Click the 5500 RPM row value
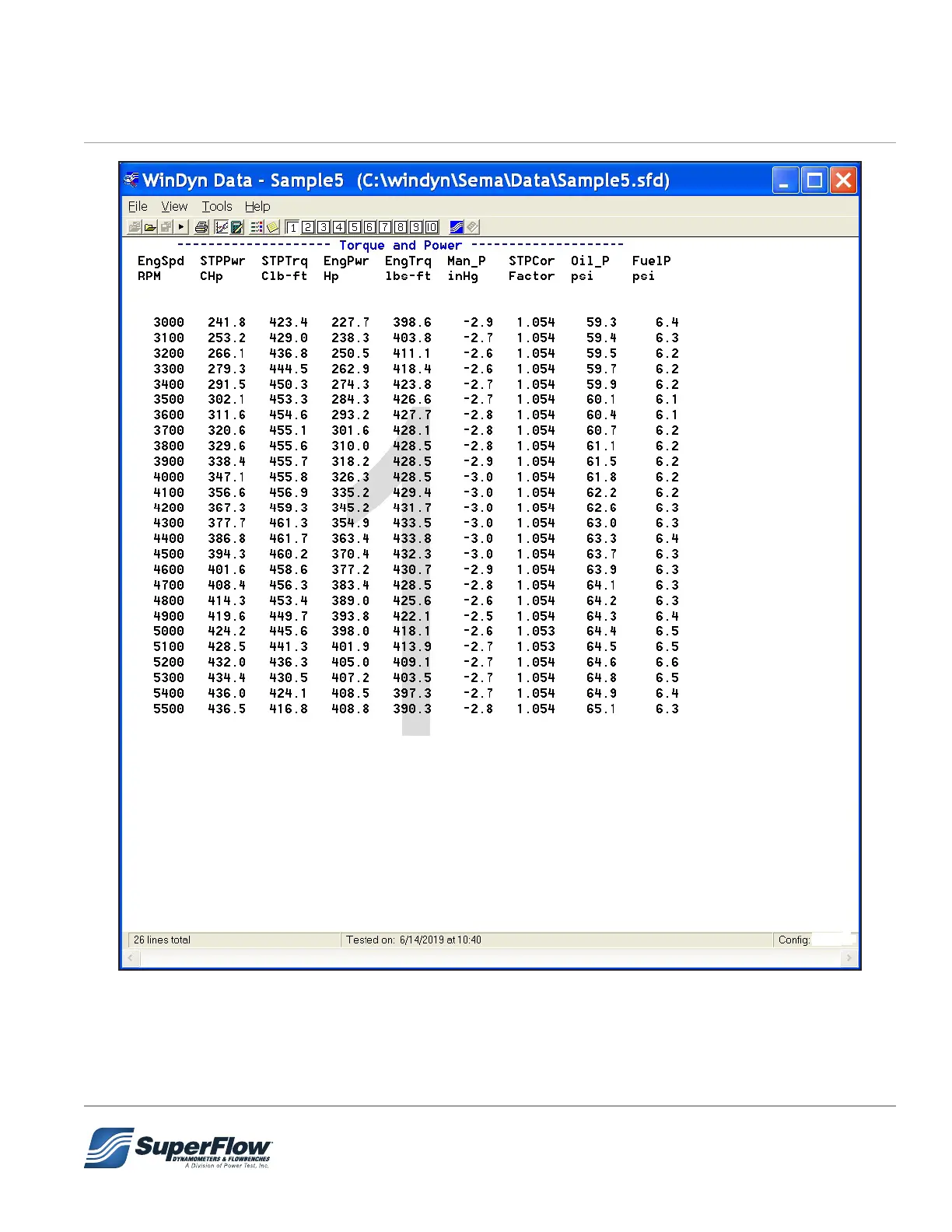 pyautogui.click(x=169, y=709)
